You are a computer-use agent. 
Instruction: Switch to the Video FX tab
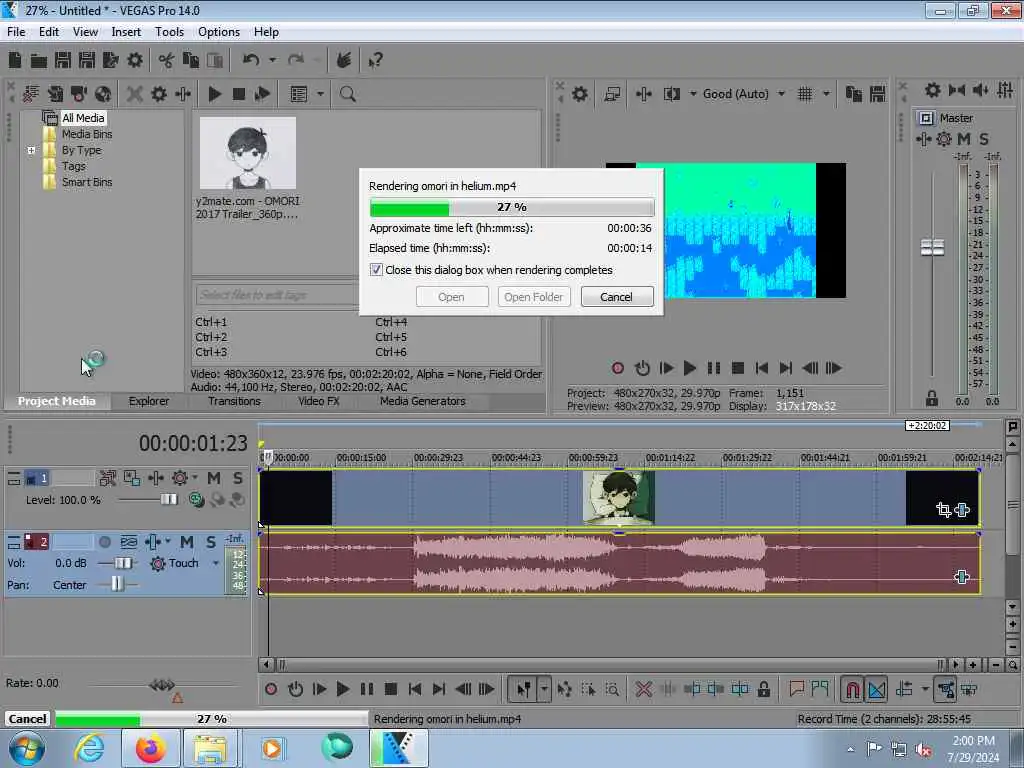pyautogui.click(x=319, y=401)
